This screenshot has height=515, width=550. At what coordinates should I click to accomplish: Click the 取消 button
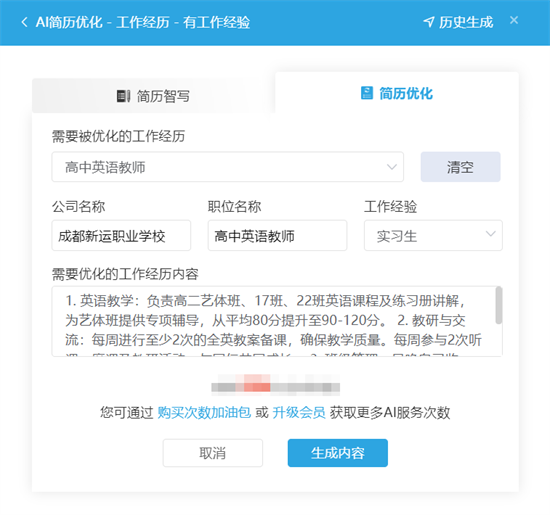[x=213, y=453]
